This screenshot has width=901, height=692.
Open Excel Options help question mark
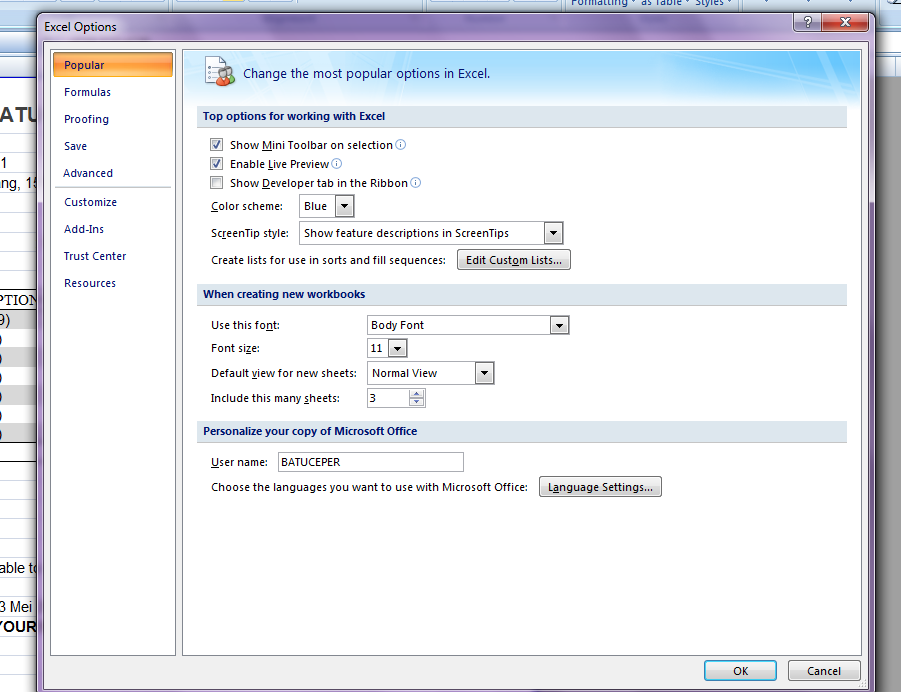pos(807,22)
